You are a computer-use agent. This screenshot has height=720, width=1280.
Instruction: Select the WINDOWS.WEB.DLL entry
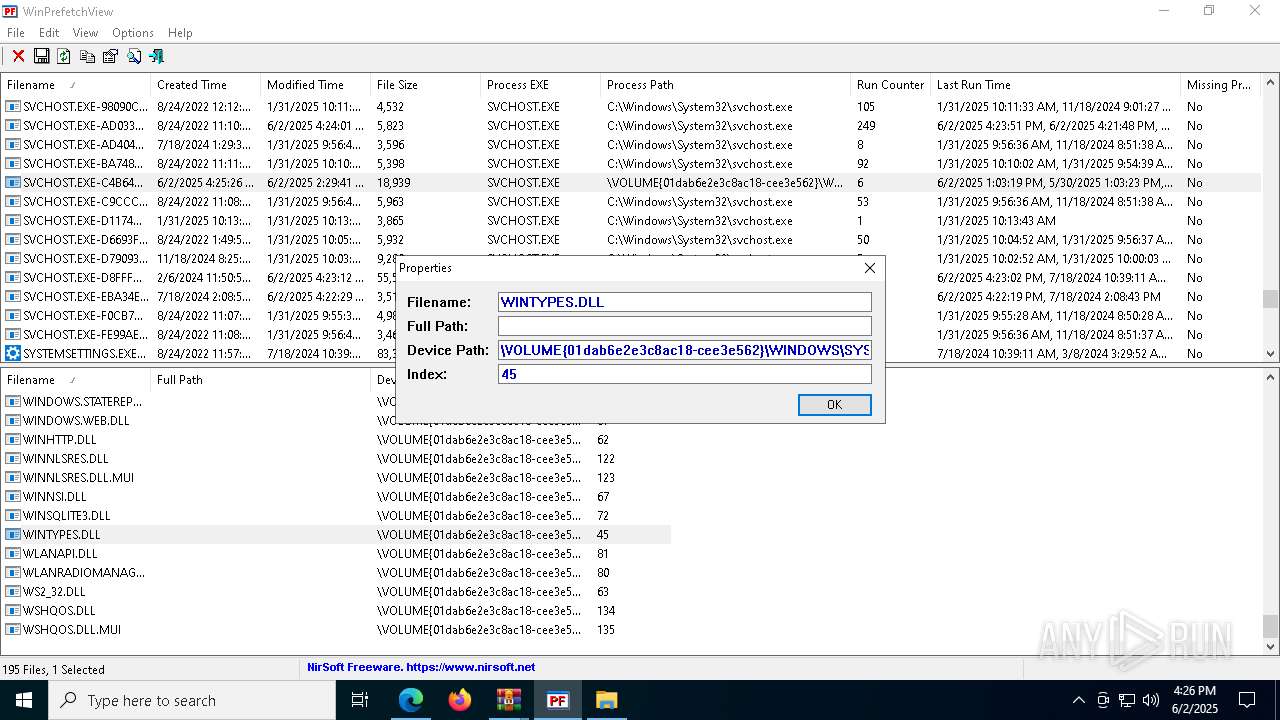click(x=336, y=421)
